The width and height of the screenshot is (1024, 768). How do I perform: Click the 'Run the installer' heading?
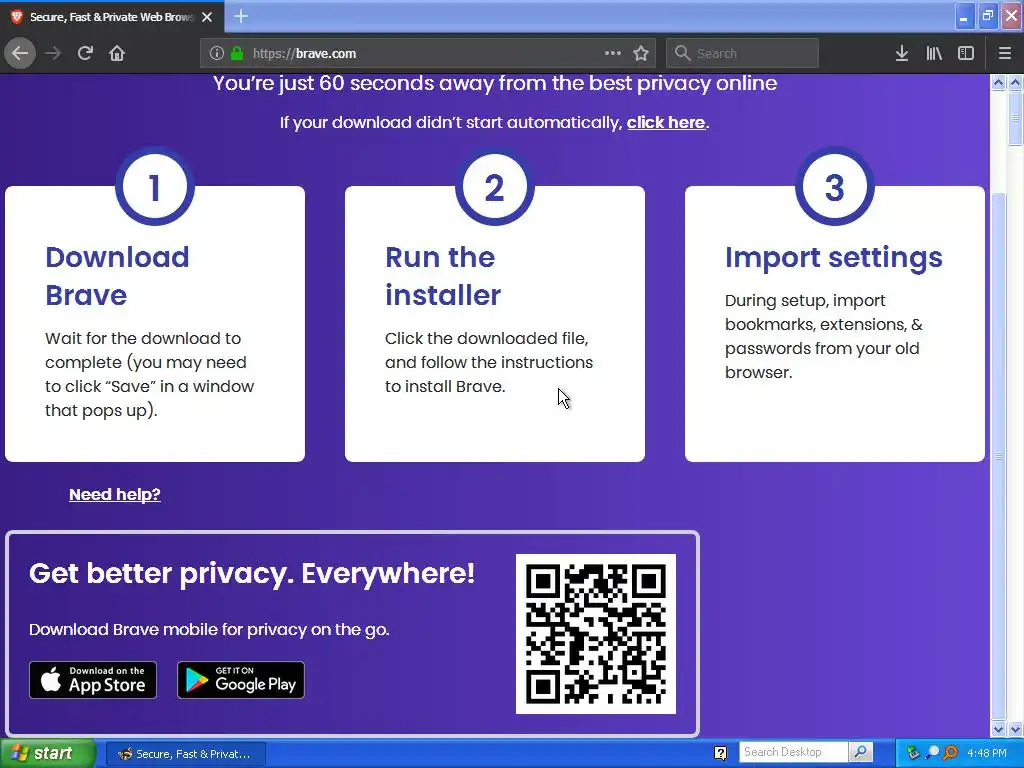pyautogui.click(x=443, y=276)
